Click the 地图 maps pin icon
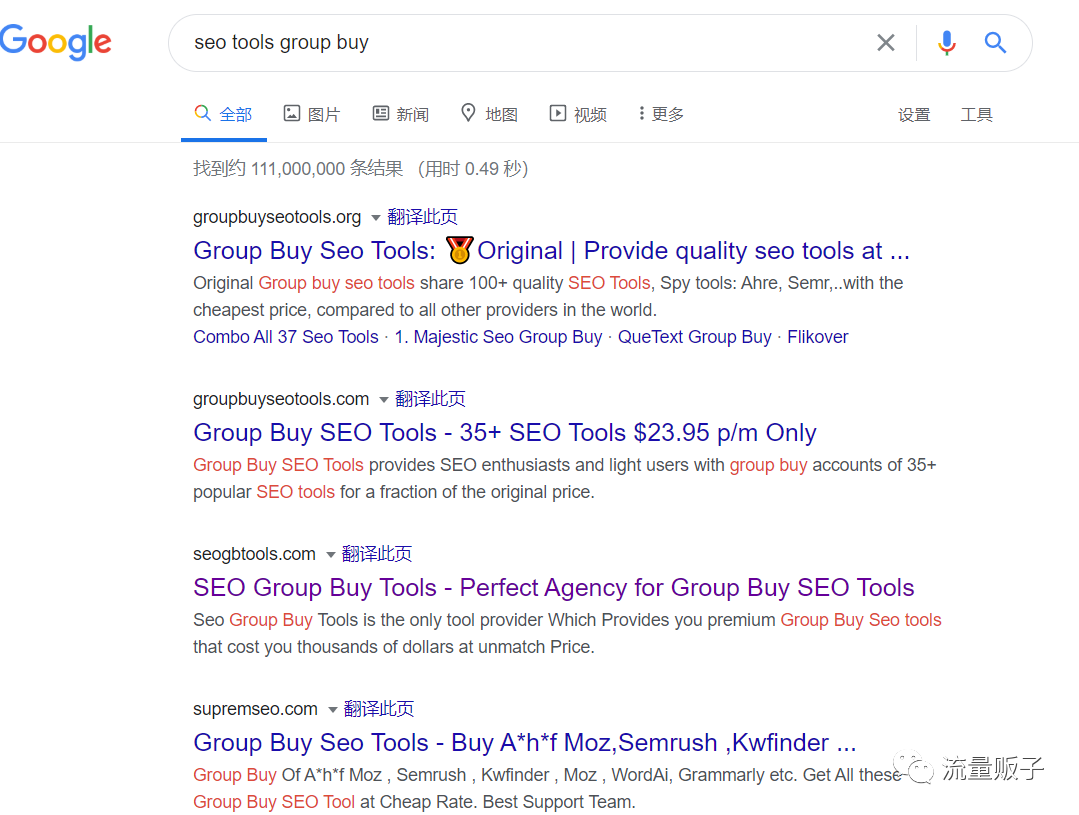Viewport: 1079px width, 815px height. 468,113
